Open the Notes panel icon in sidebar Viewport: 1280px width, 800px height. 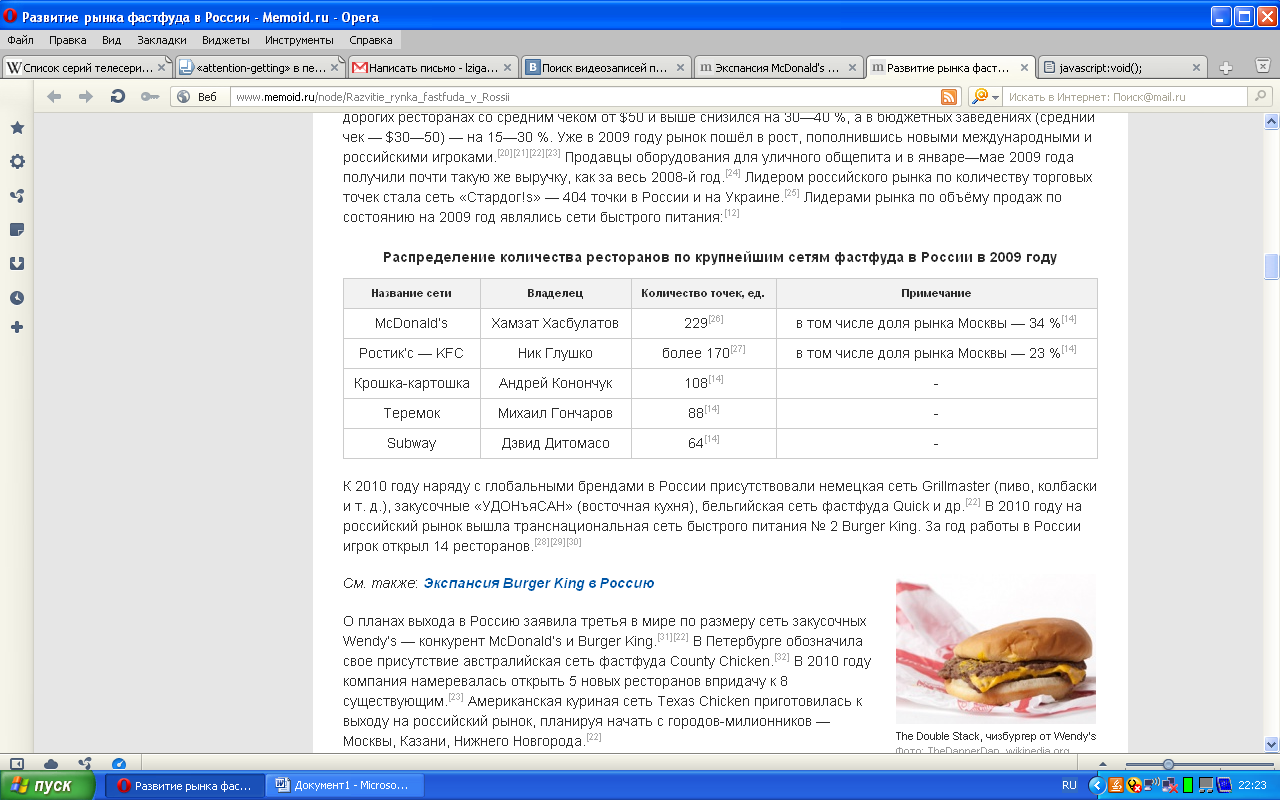click(17, 230)
